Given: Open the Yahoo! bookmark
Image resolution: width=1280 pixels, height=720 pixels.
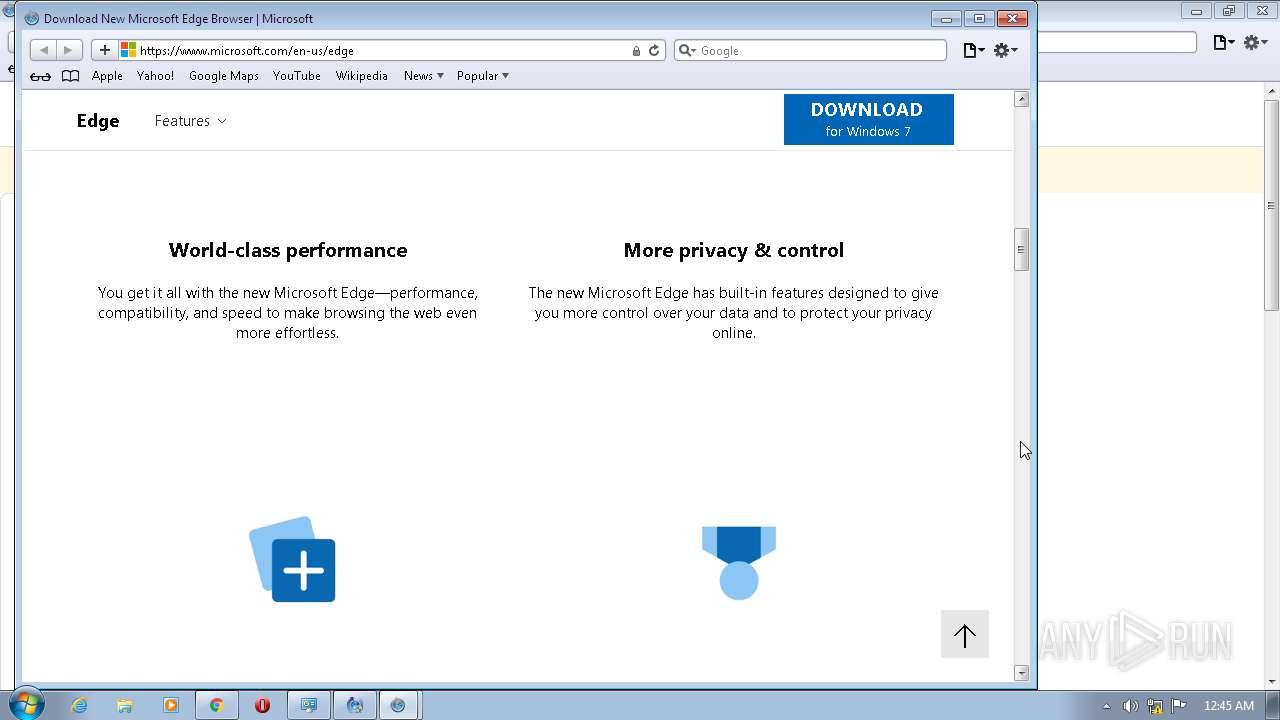Looking at the screenshot, I should coord(155,76).
